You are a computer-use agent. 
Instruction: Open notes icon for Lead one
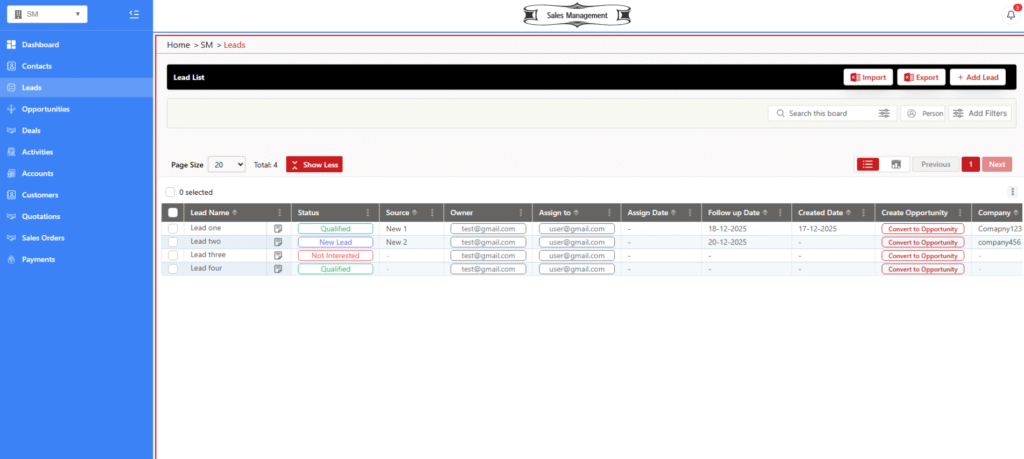278,229
